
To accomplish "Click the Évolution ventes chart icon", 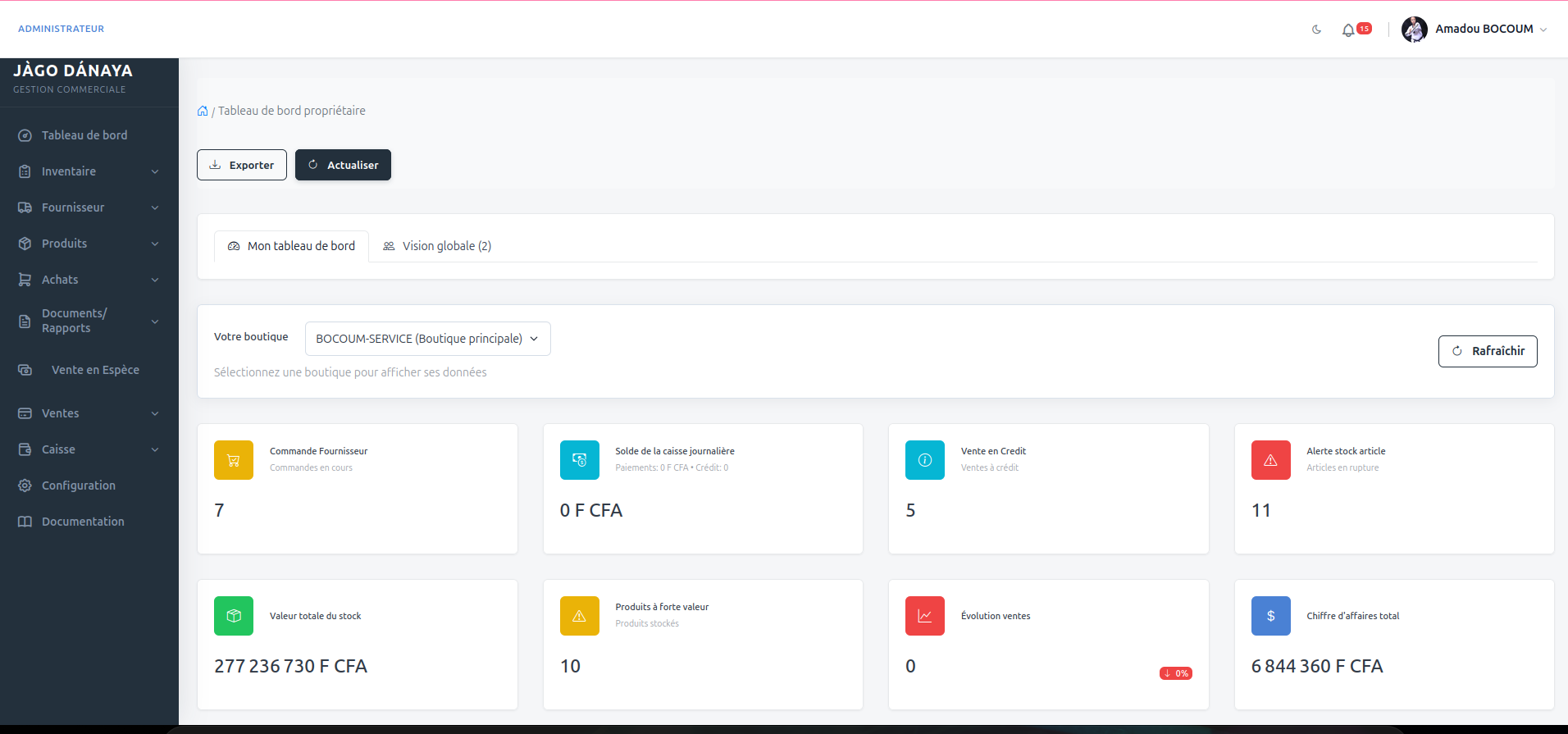I will (925, 616).
